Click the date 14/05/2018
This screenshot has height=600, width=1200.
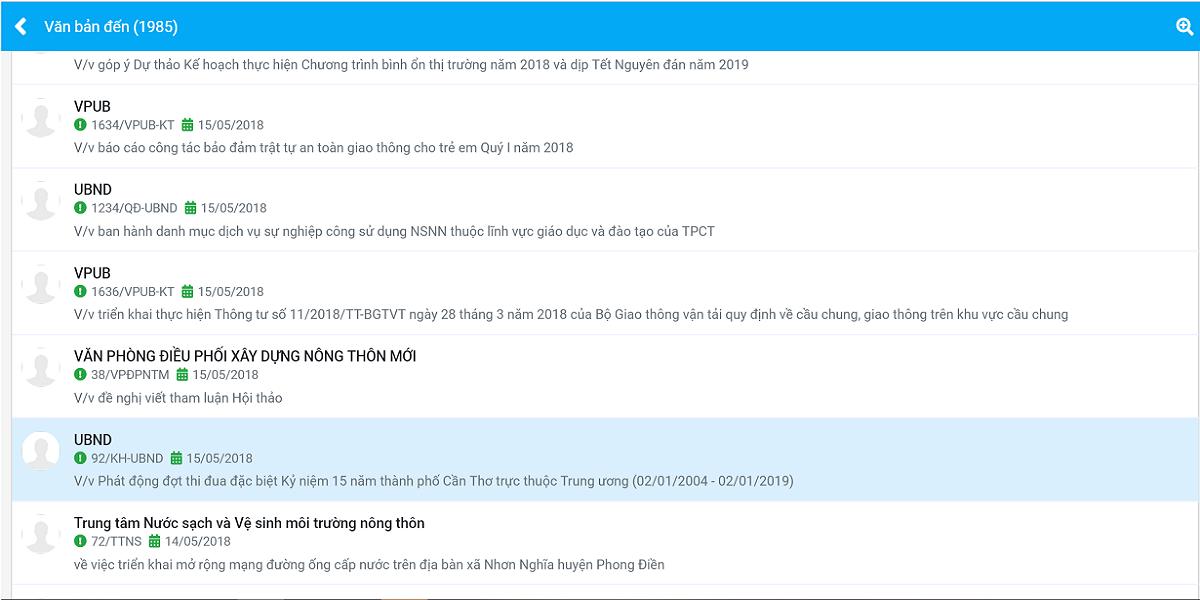pos(198,541)
